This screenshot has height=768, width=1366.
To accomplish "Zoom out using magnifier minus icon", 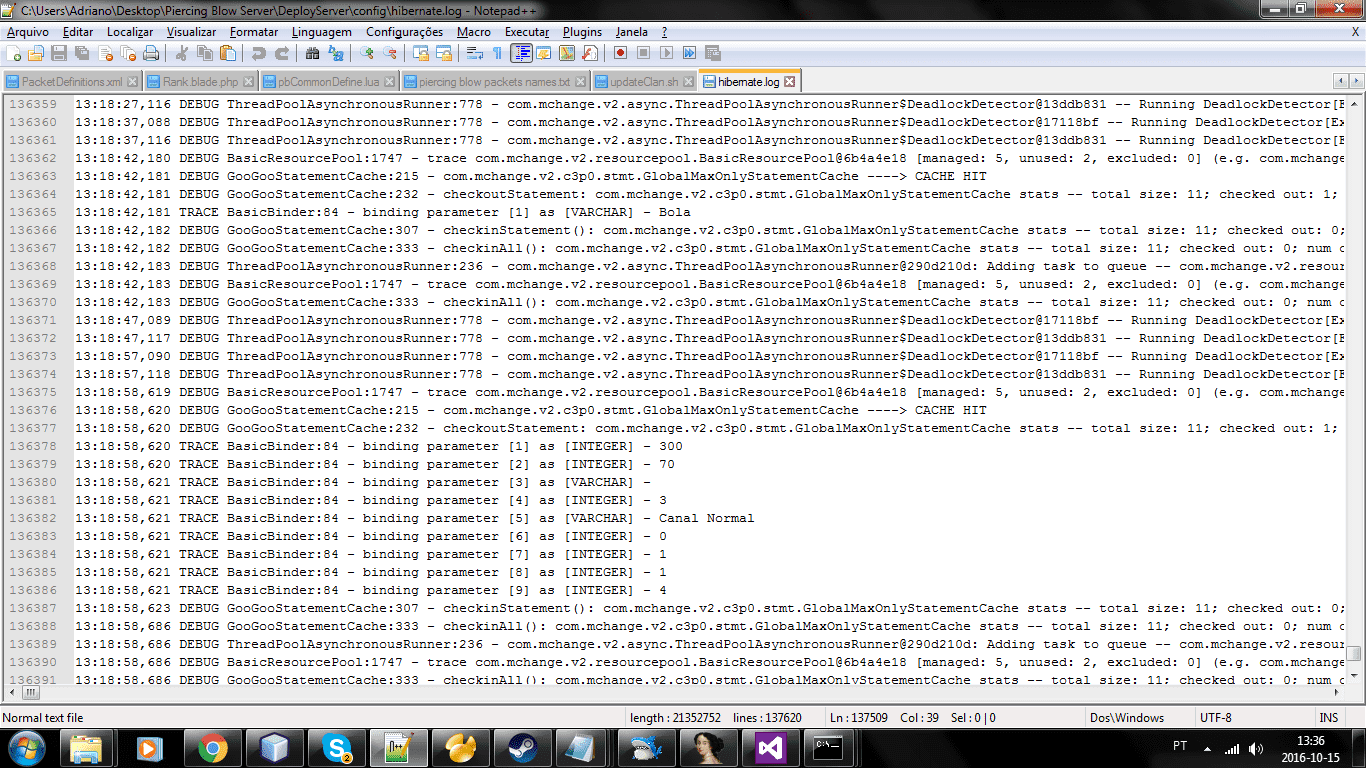I will (391, 52).
